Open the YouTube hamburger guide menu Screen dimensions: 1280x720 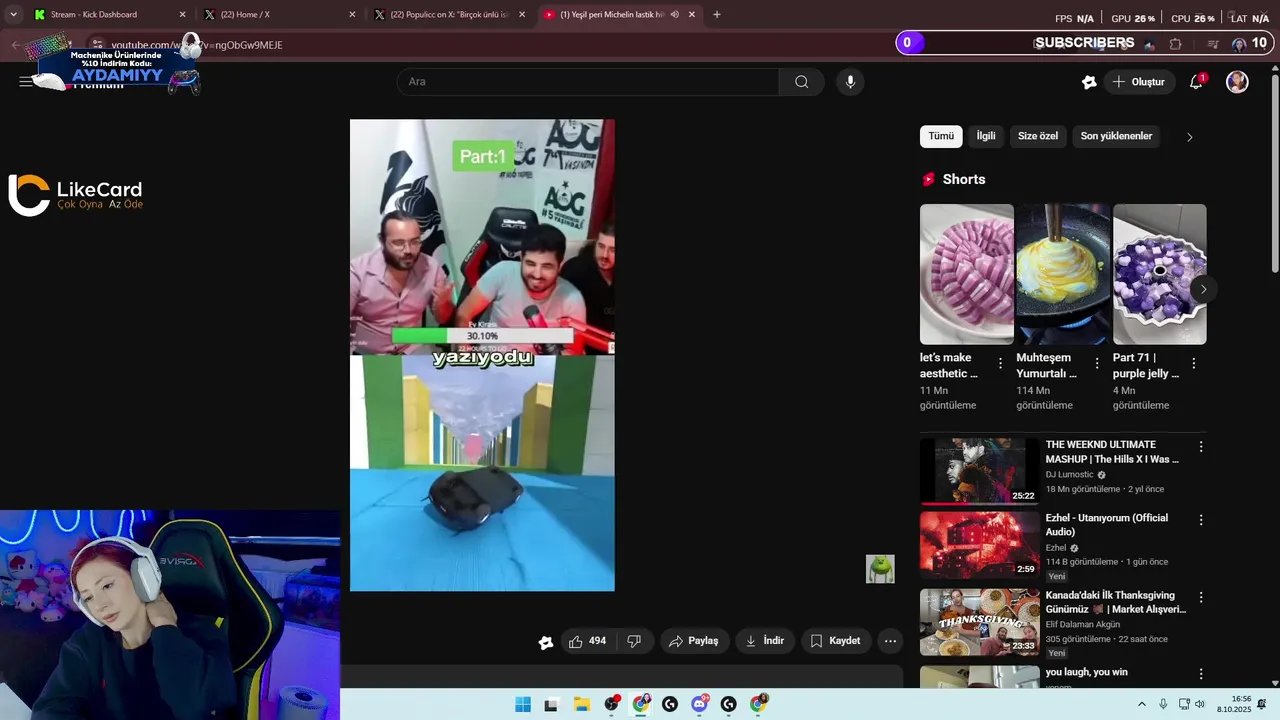click(x=25, y=82)
